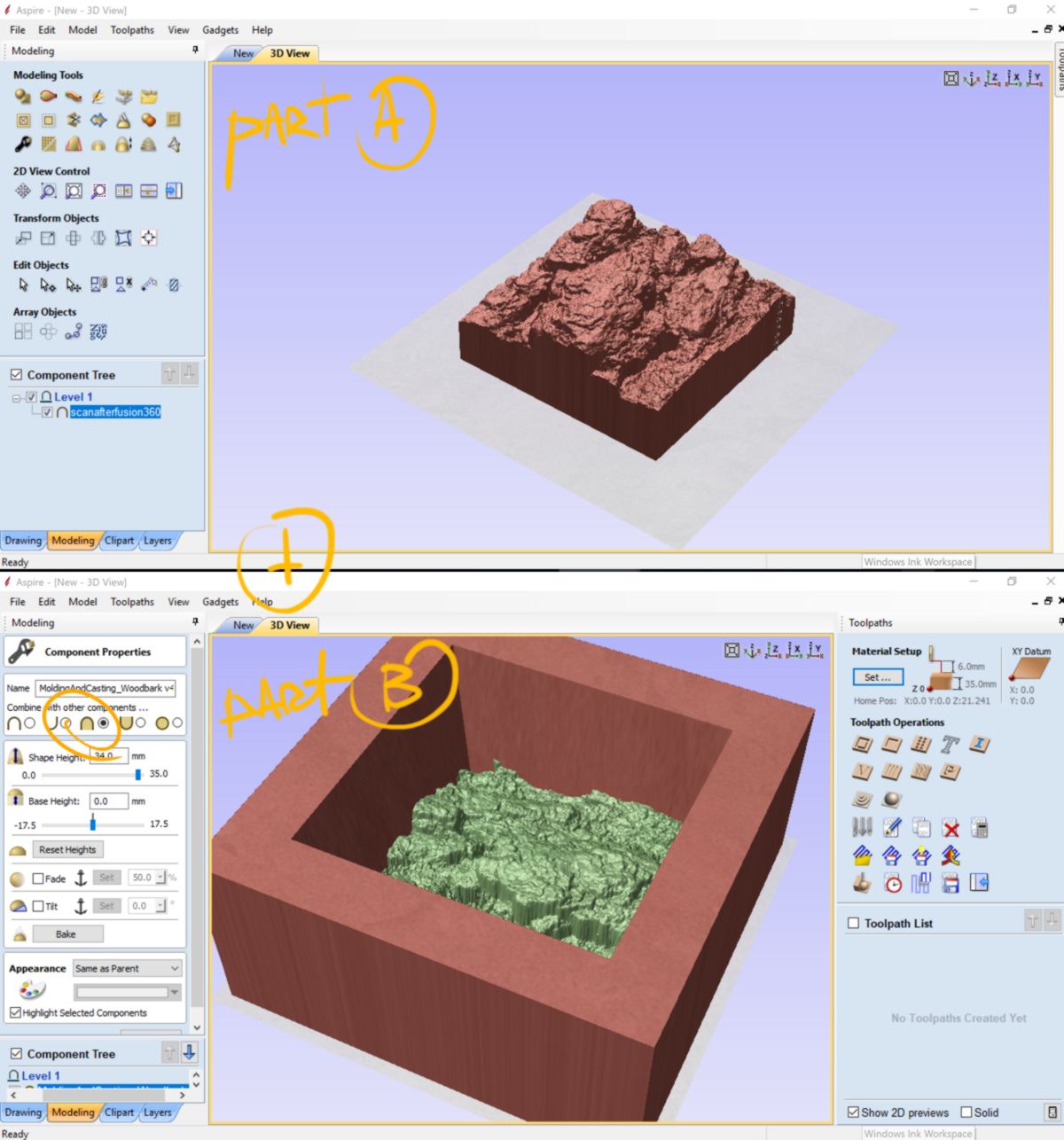The width and height of the screenshot is (1064, 1140).
Task: Select the Low combine mode radio button
Action: coord(140,723)
